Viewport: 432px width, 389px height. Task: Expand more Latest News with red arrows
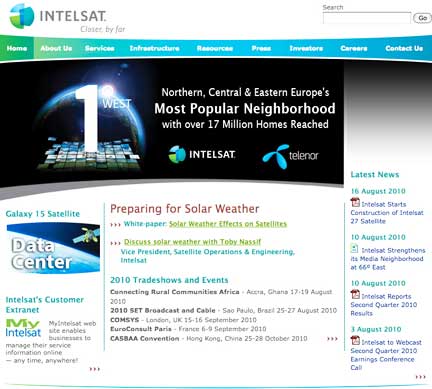tap(420, 377)
